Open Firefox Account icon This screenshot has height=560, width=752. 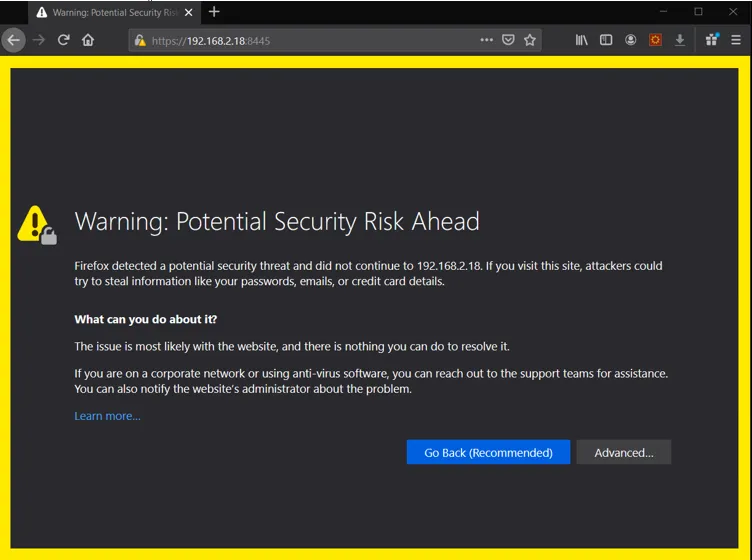(631, 40)
